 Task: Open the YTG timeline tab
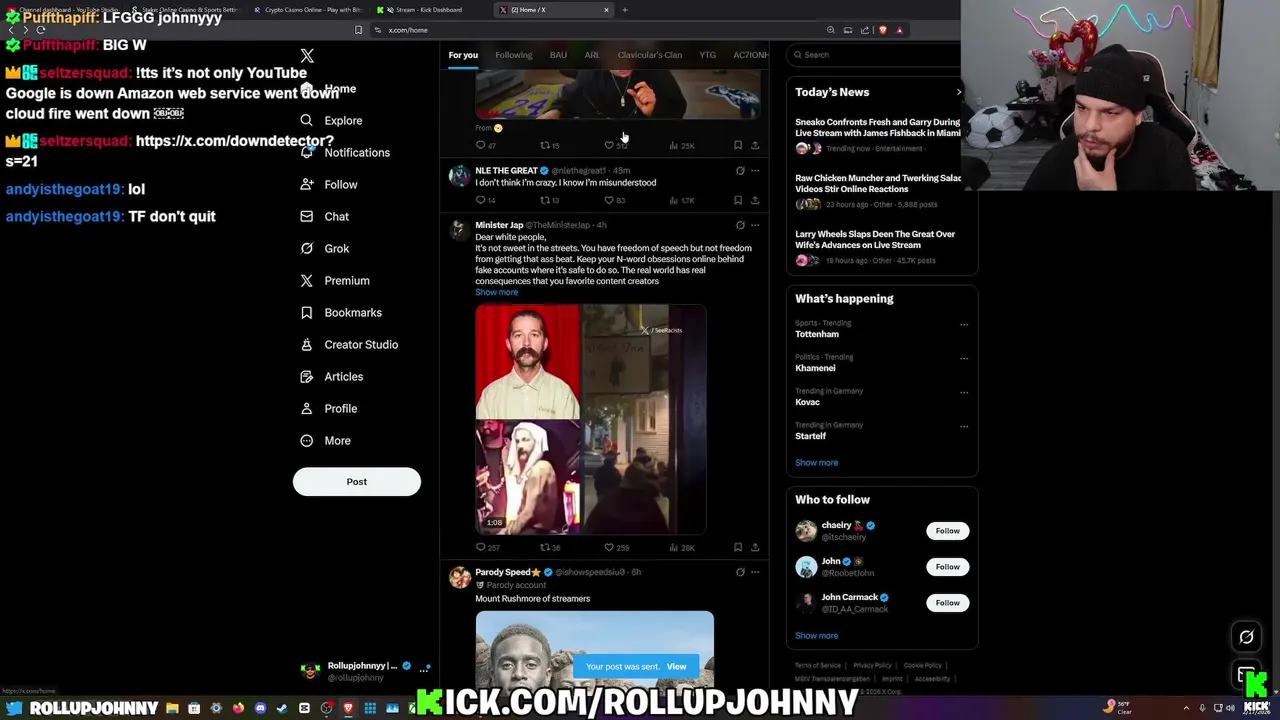(x=707, y=55)
